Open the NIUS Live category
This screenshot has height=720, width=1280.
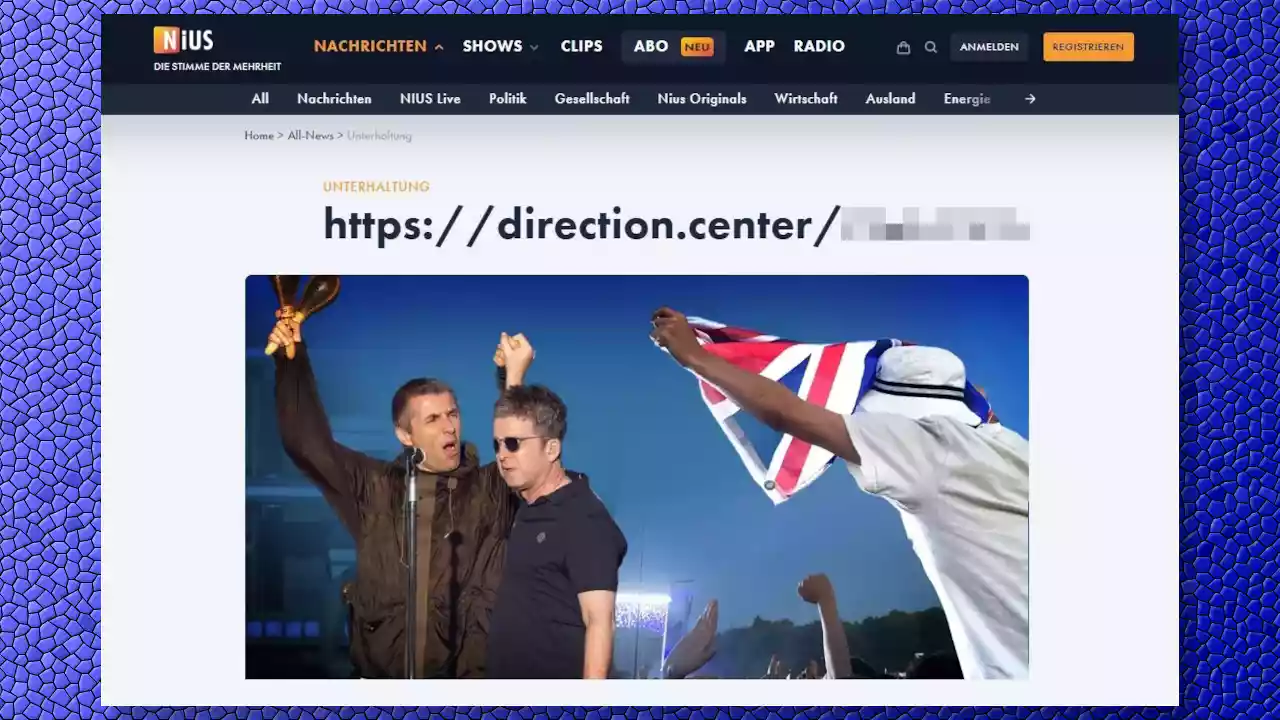[430, 99]
